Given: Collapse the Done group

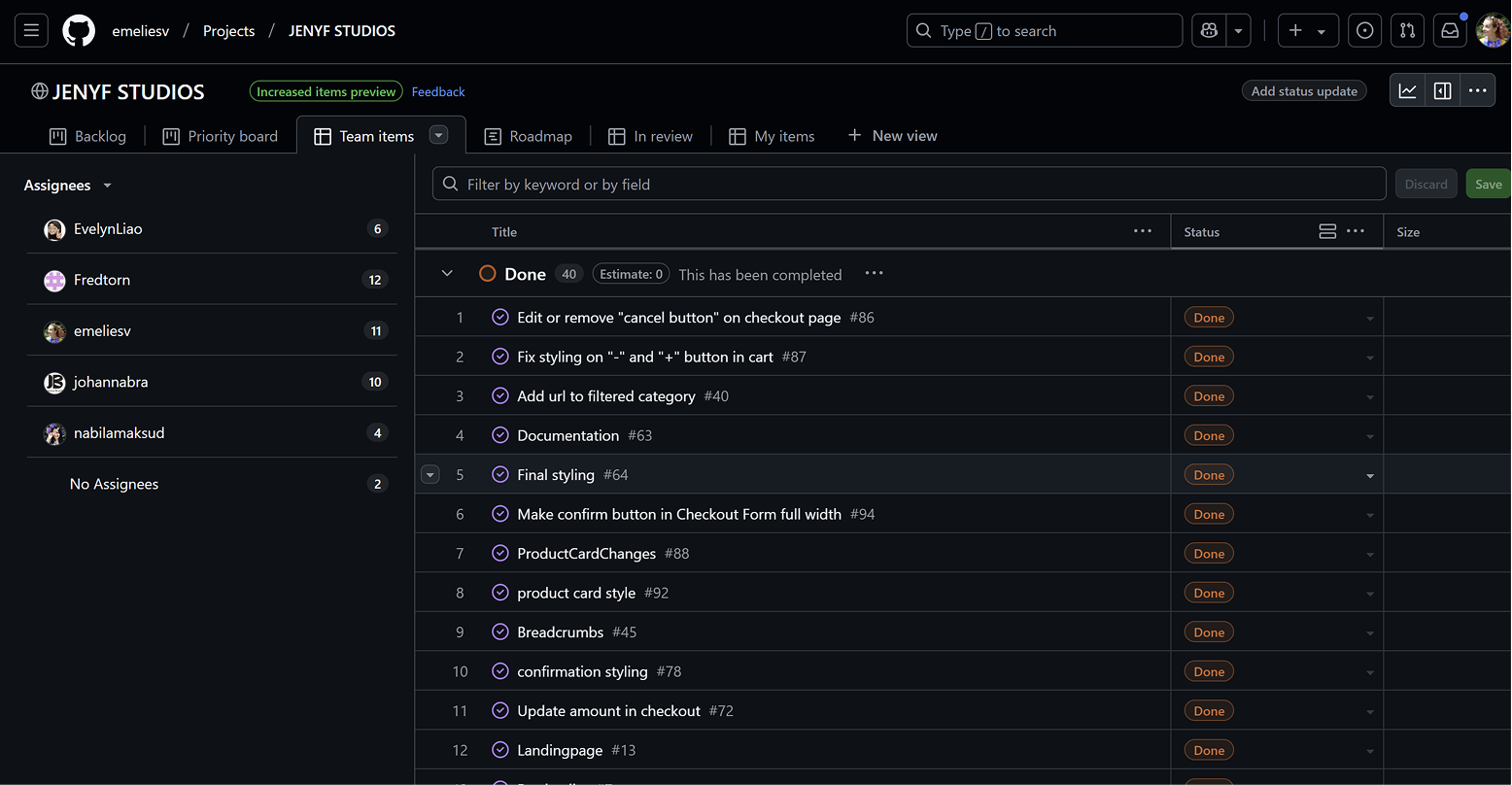Looking at the screenshot, I should [x=445, y=273].
